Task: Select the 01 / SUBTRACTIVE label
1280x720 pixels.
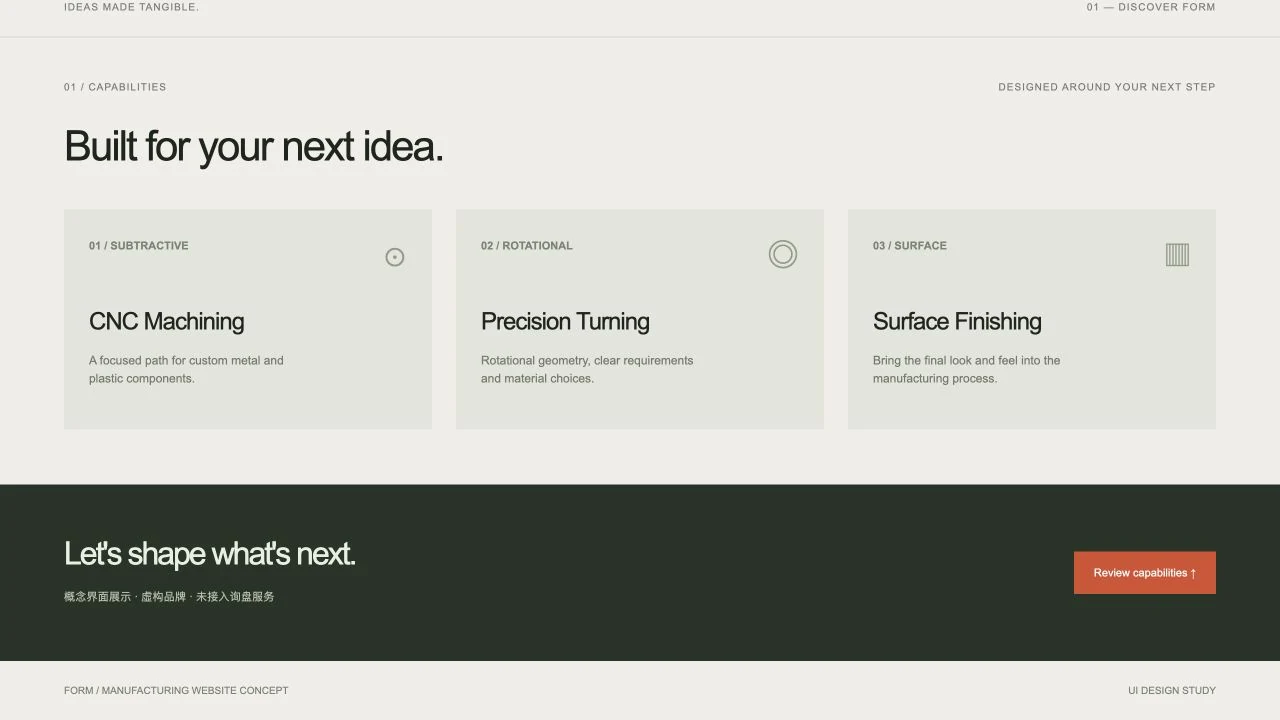Action: pos(139,246)
